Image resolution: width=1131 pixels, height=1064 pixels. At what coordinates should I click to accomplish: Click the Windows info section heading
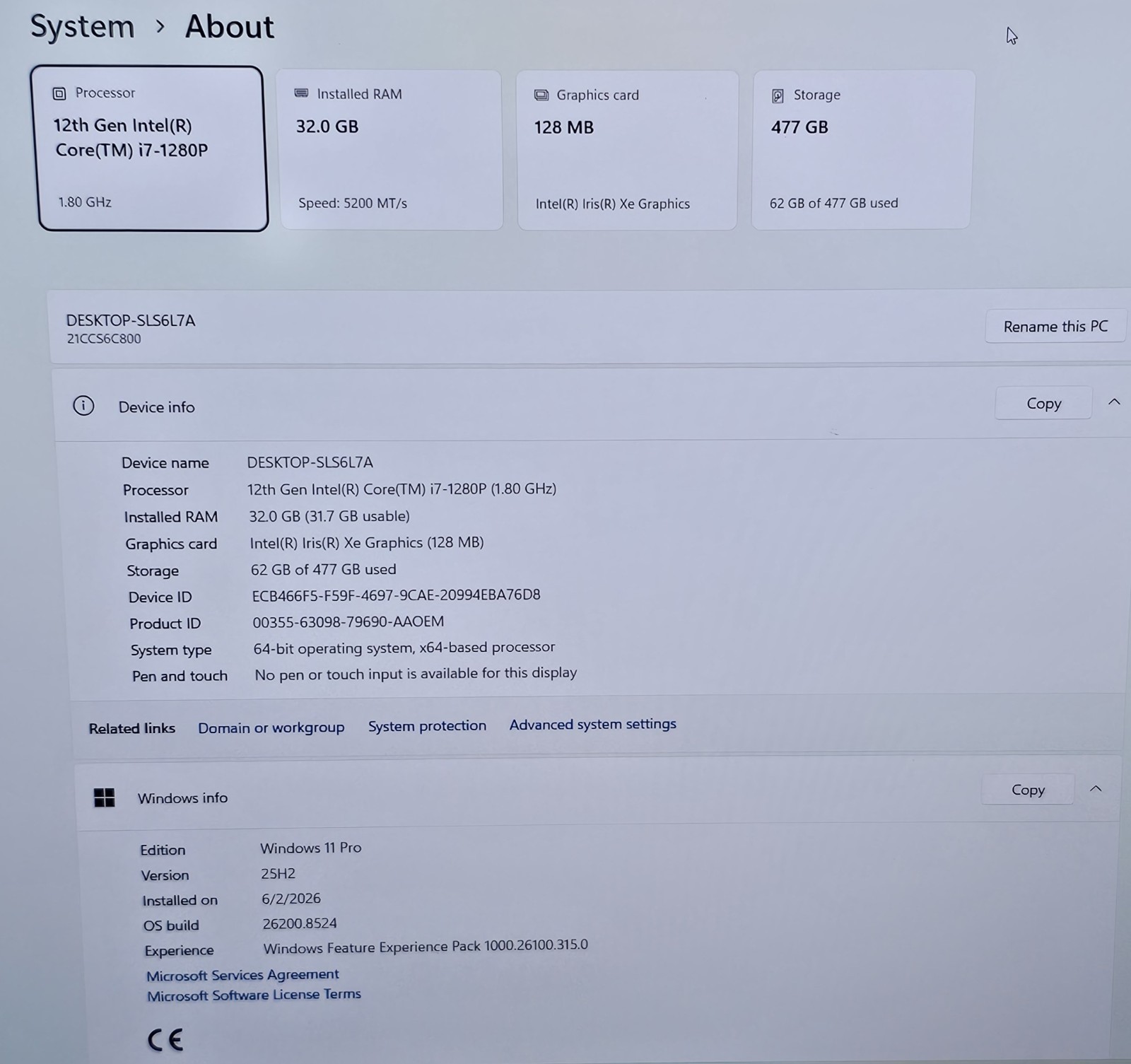coord(182,798)
